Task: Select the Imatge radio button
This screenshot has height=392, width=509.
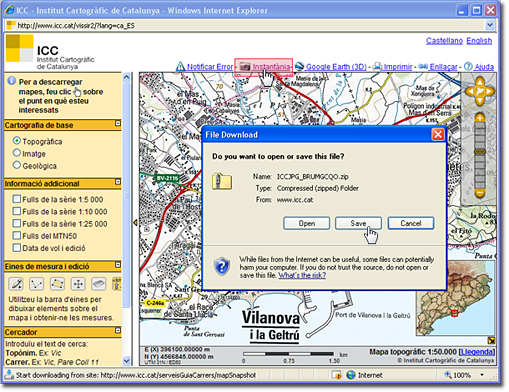Action: [17, 153]
